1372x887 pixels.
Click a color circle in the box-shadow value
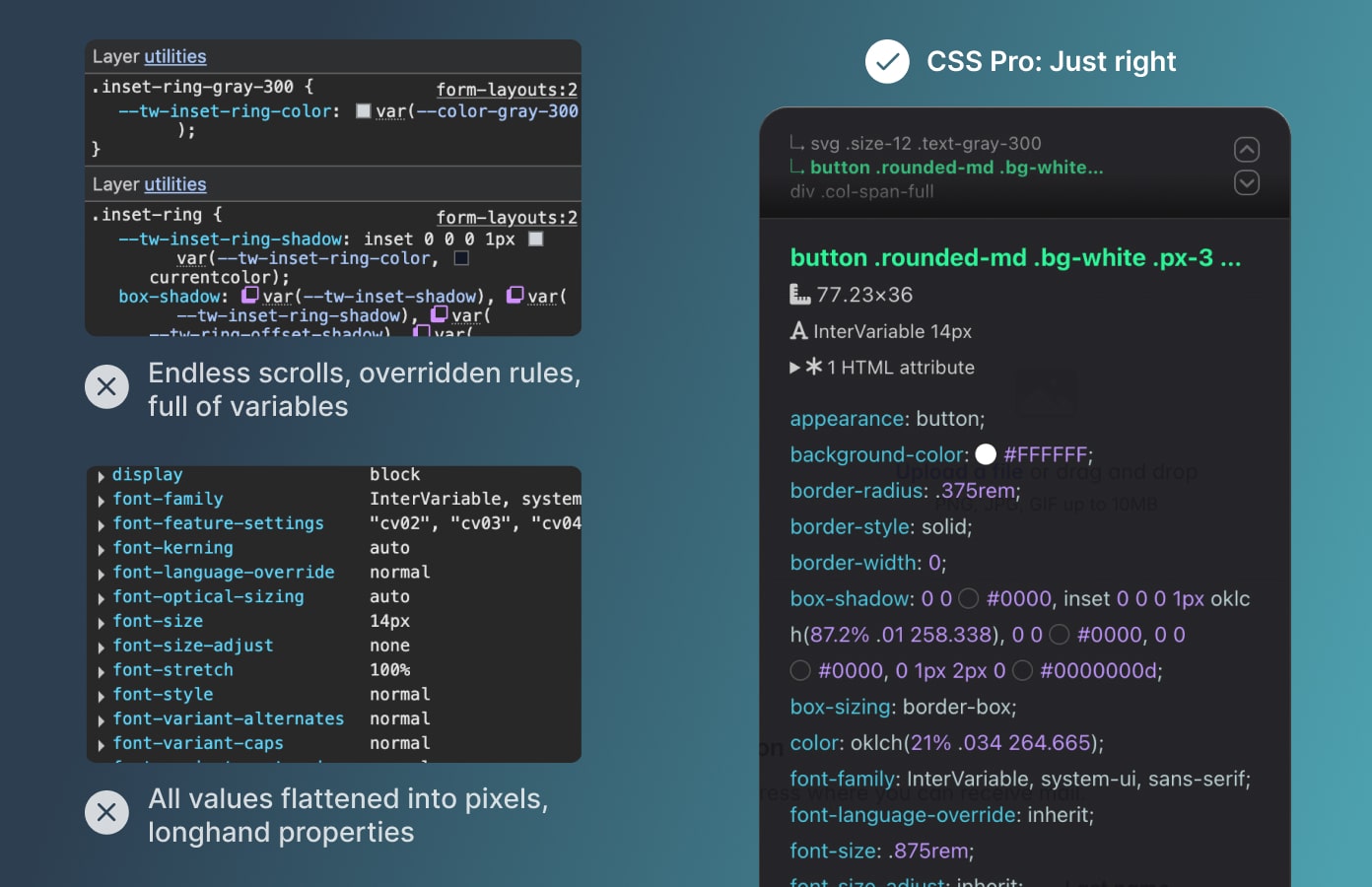(968, 598)
